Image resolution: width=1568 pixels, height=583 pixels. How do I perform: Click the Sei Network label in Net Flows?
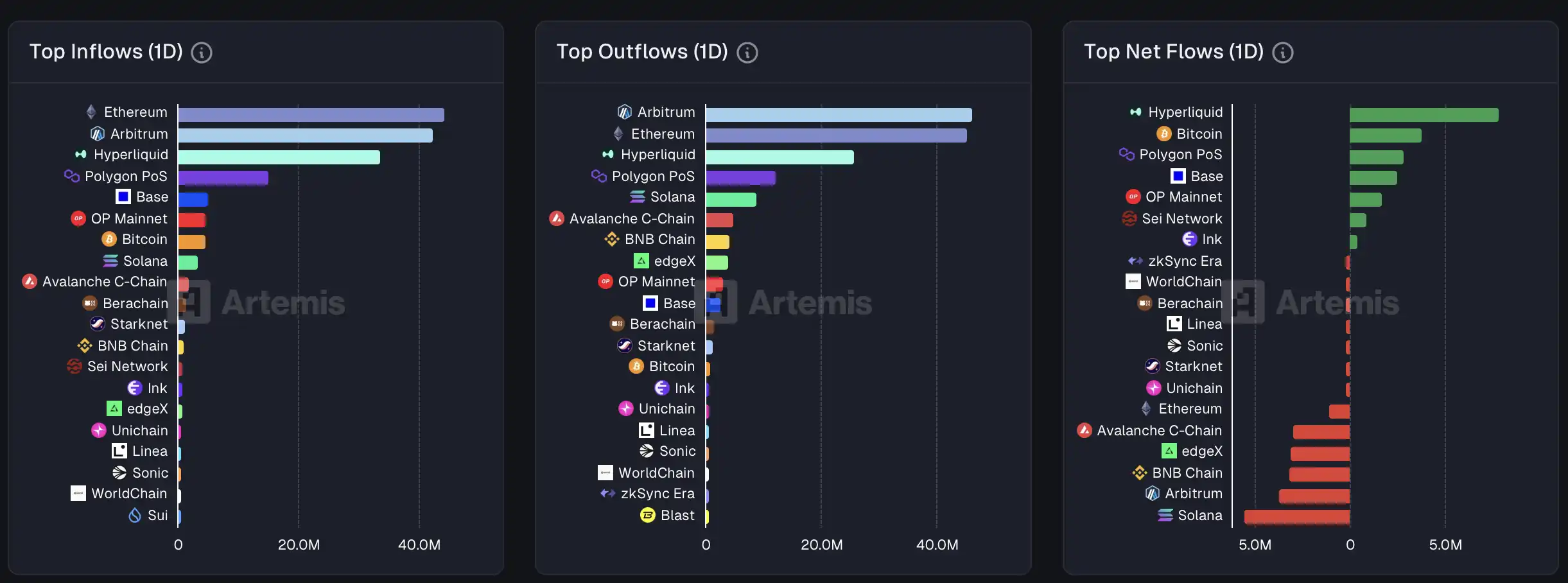pos(1181,219)
